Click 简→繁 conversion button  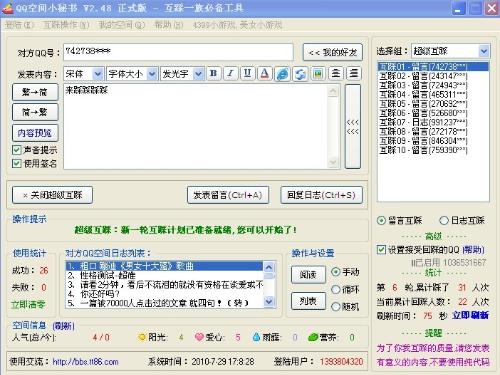[35, 112]
